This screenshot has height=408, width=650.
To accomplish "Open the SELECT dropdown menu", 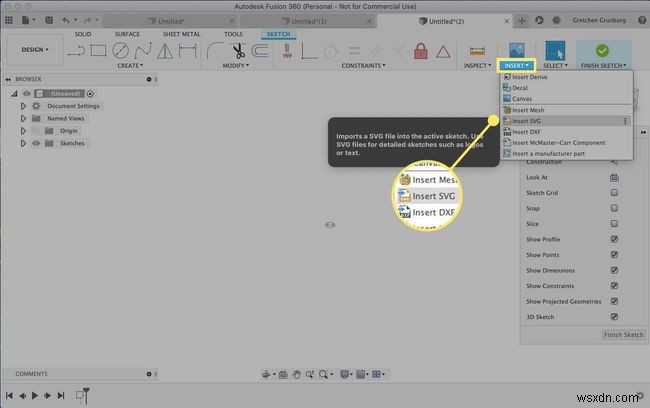I will (555, 66).
